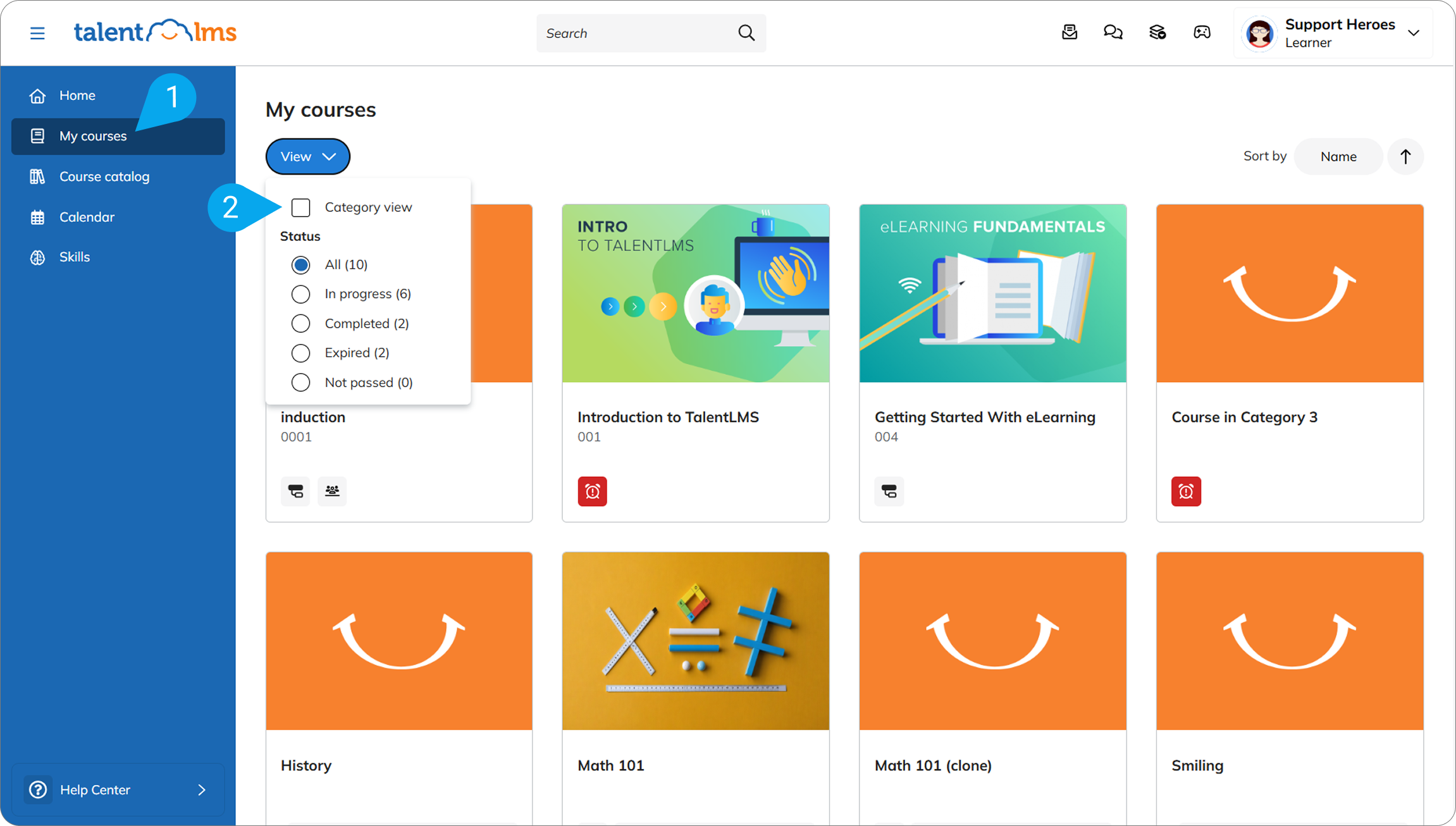Click eLearning Fundamentals thumbnail image

(x=992, y=293)
